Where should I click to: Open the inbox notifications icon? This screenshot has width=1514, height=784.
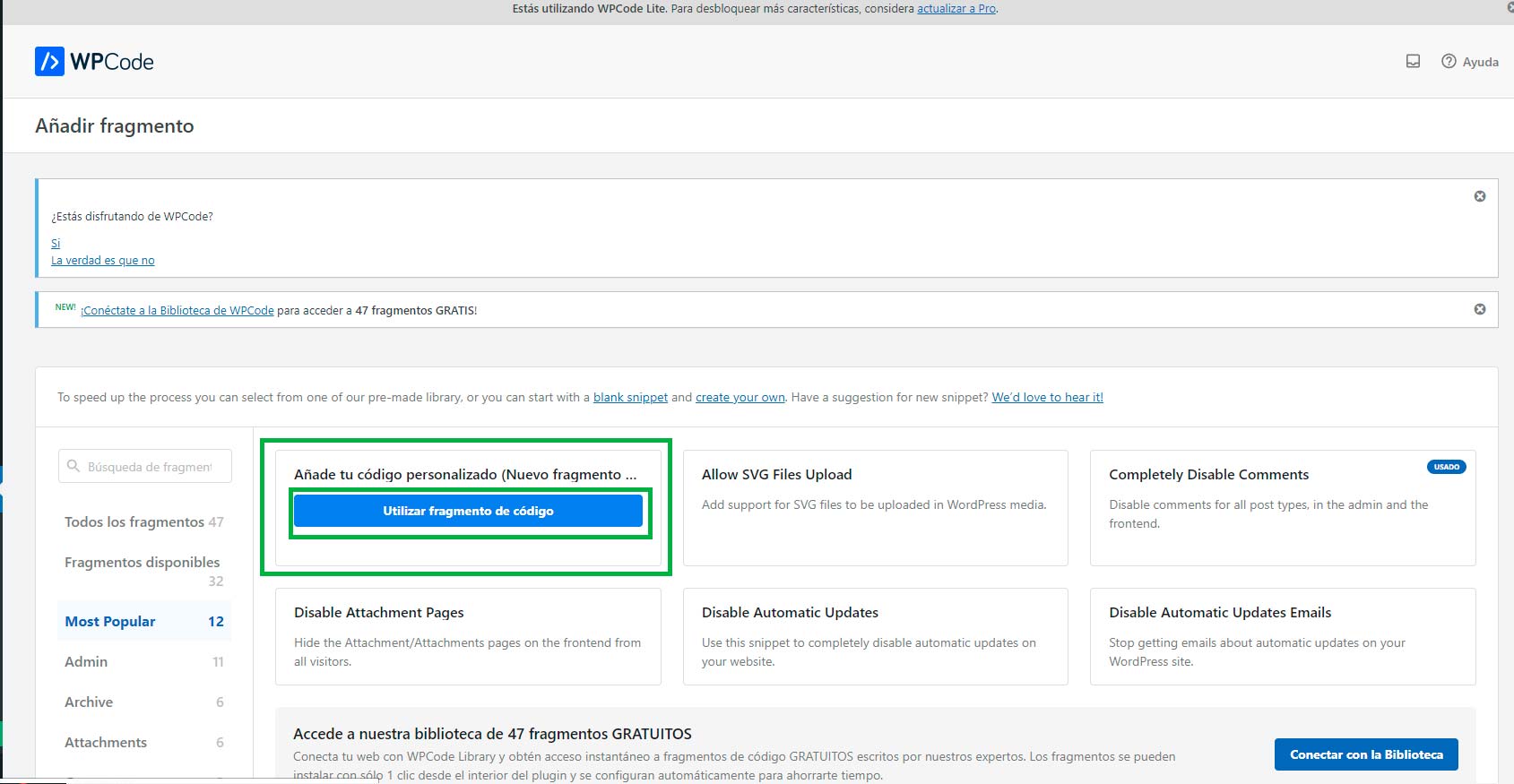pos(1413,62)
